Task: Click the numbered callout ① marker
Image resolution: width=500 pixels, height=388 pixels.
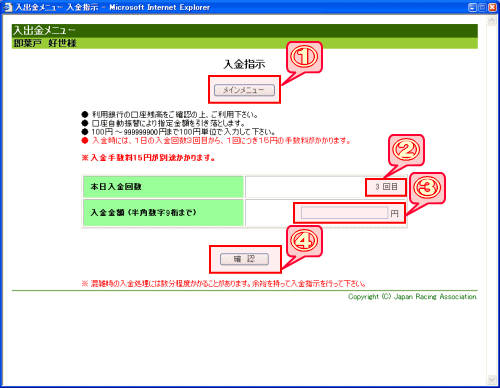Action: [304, 57]
